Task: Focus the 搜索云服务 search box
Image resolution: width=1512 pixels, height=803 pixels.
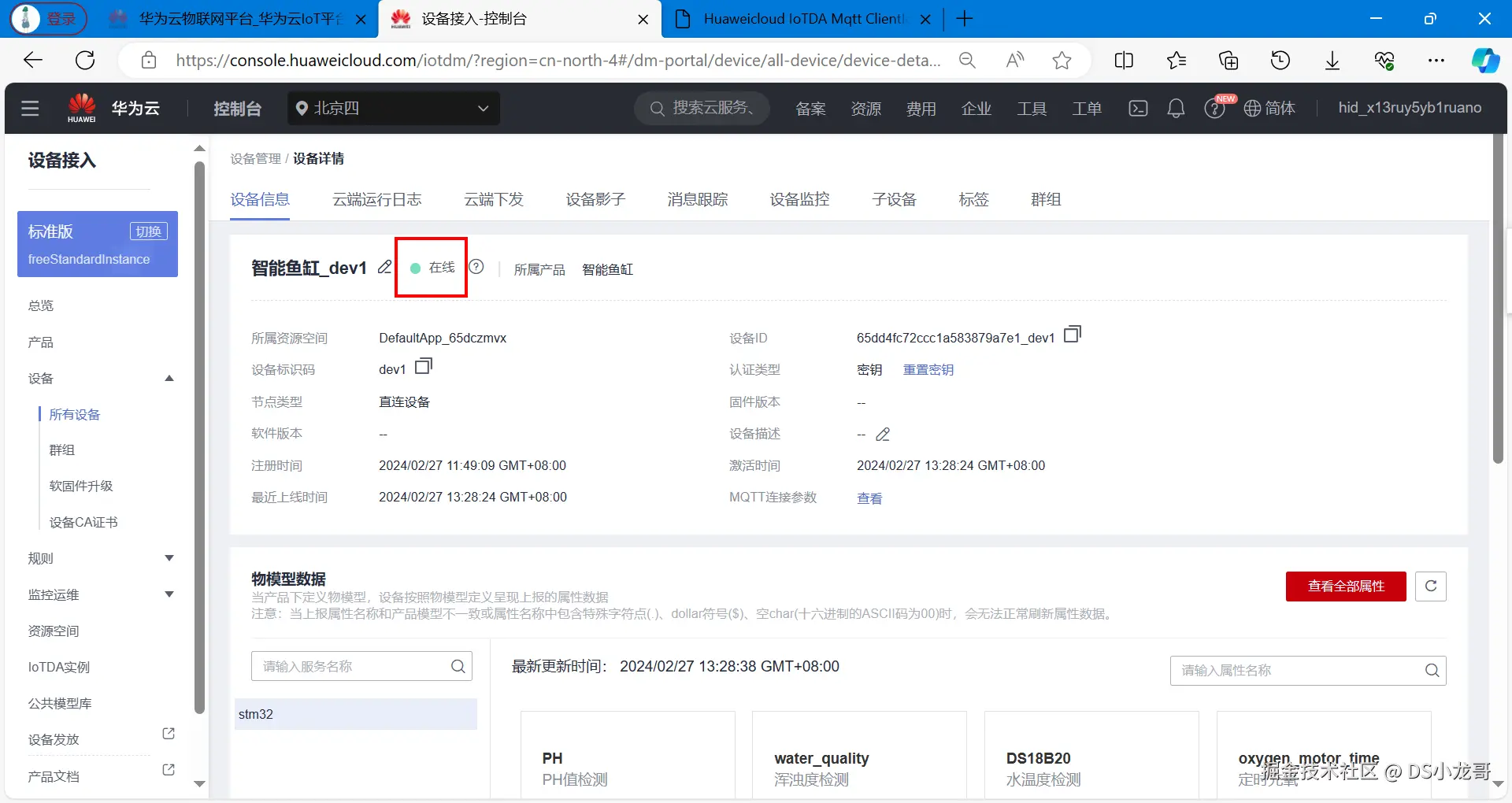Action: (x=702, y=109)
